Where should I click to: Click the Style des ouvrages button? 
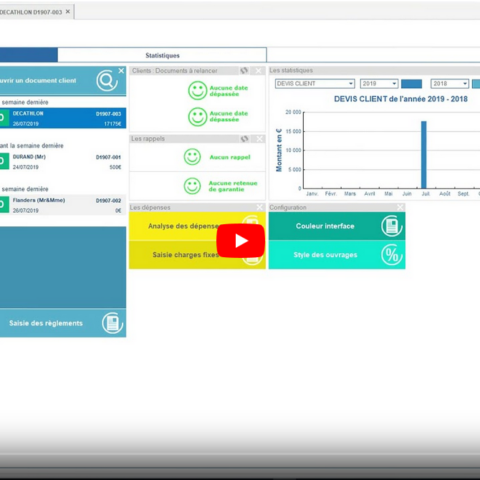point(337,255)
